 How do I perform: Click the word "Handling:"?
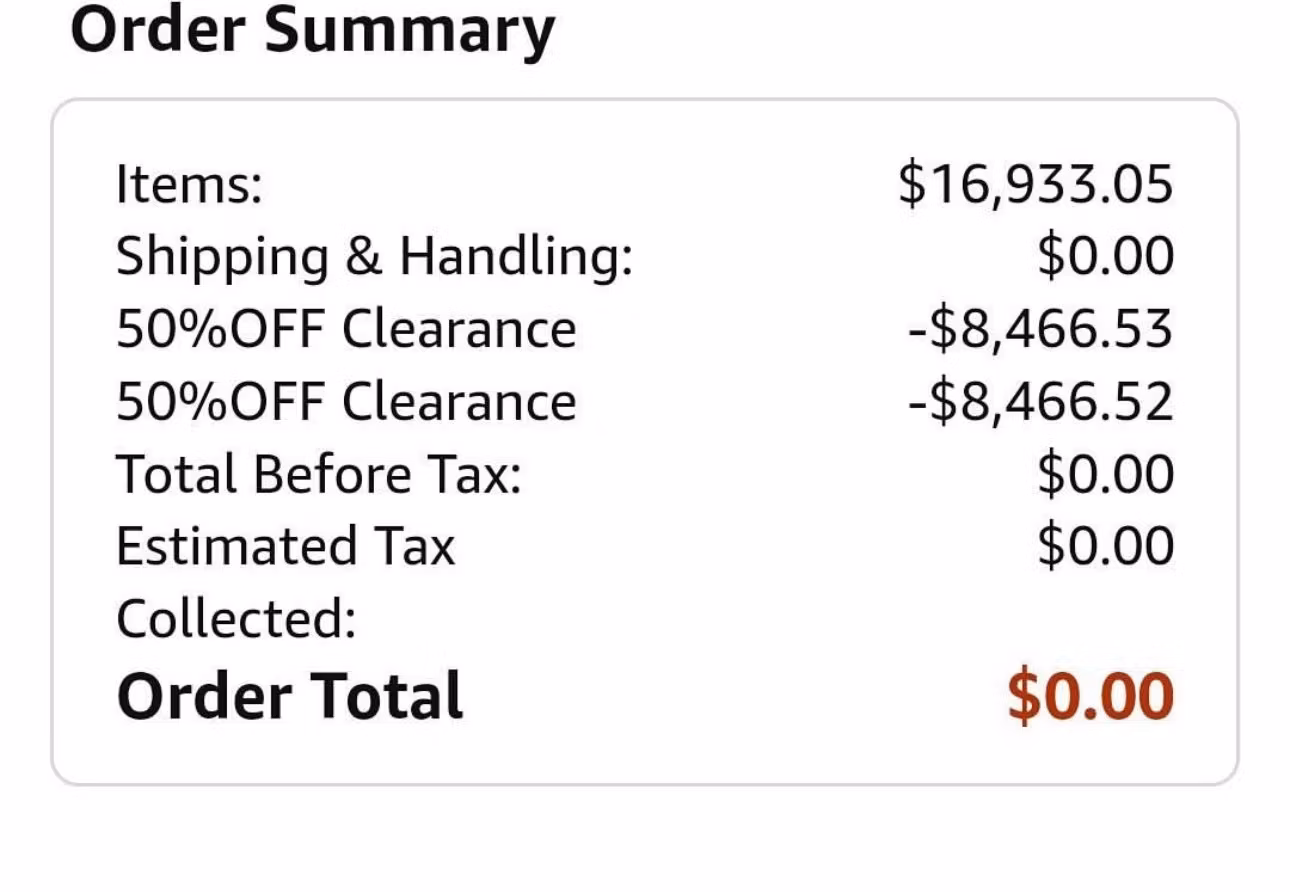coord(516,257)
